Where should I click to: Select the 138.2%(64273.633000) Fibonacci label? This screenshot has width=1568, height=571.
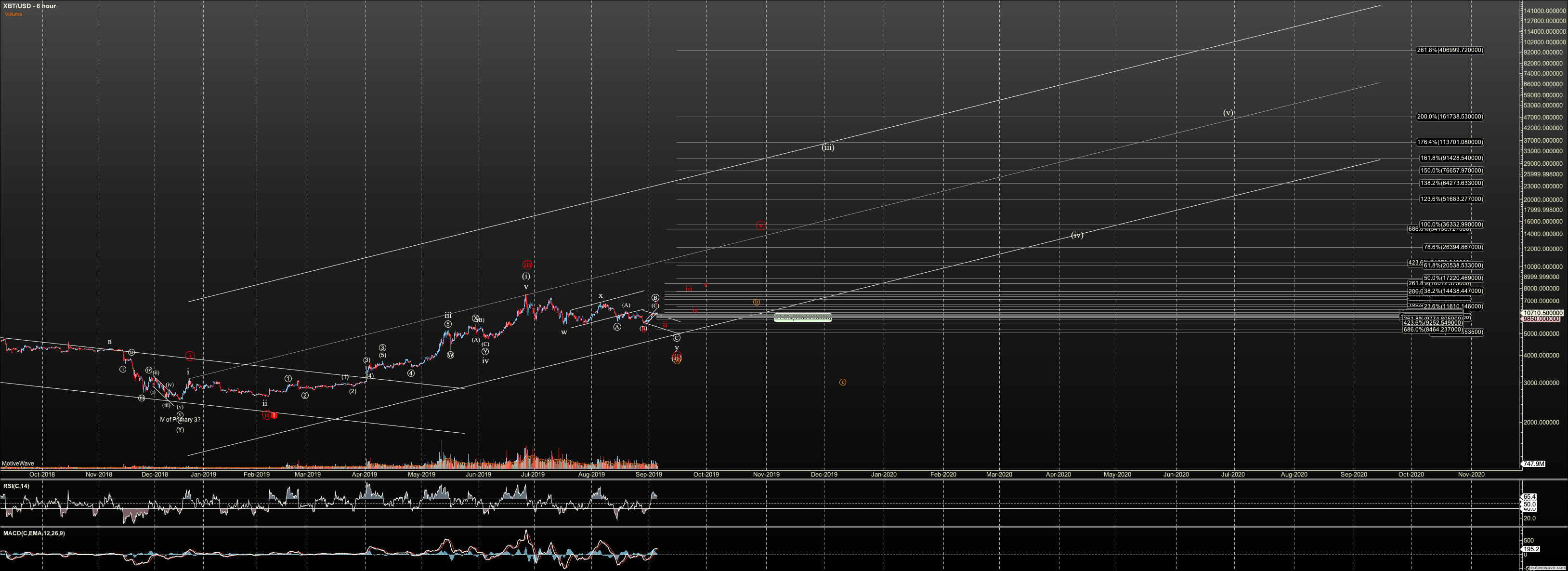pyautogui.click(x=1451, y=183)
